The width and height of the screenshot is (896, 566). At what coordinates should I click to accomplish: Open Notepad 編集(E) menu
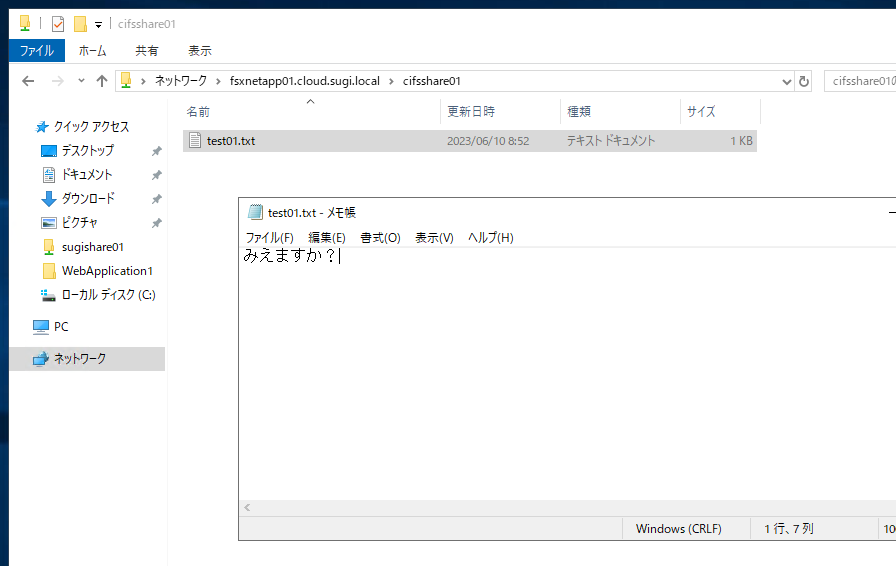(x=327, y=238)
